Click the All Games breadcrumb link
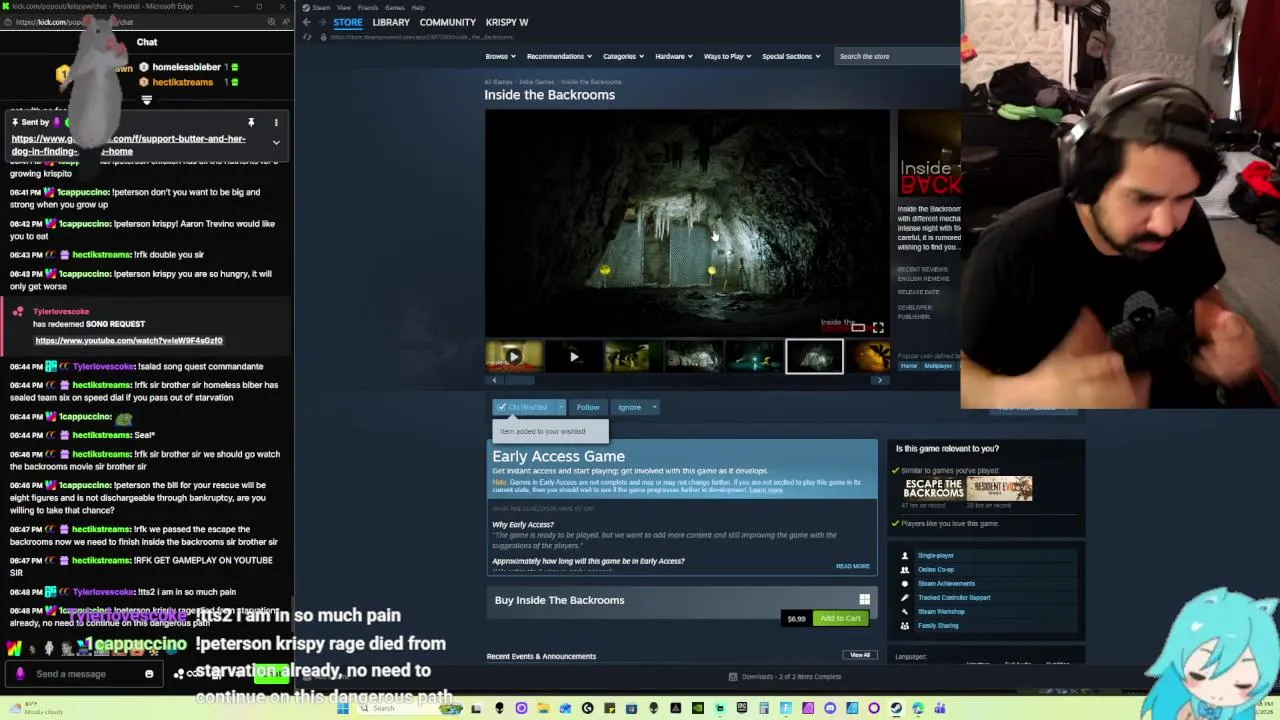The image size is (1280, 720). [x=498, y=82]
